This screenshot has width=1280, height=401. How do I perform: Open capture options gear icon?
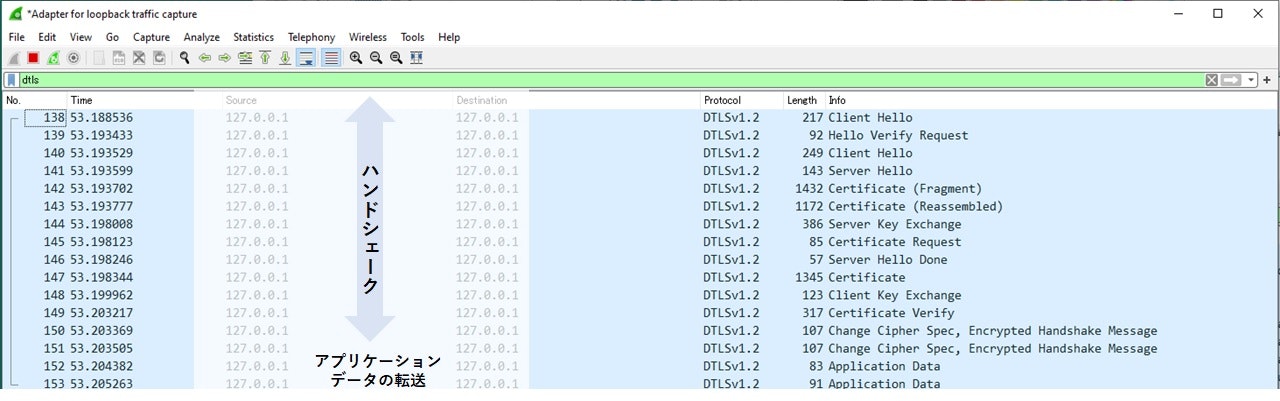(73, 58)
